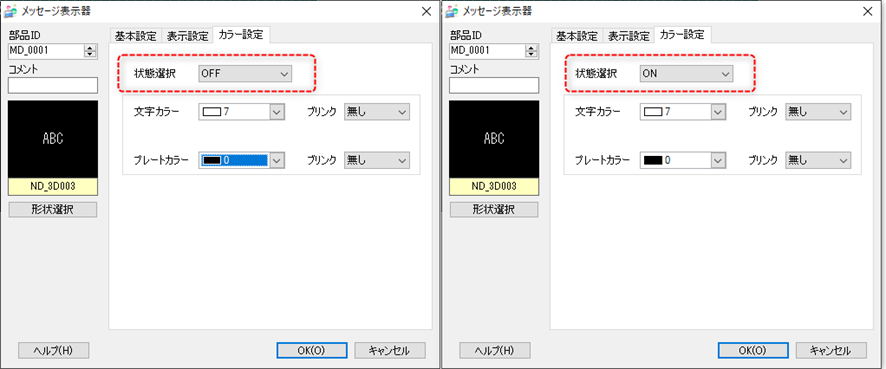Open 表示設定 tab in right dialog
The image size is (886, 369).
pos(628,36)
